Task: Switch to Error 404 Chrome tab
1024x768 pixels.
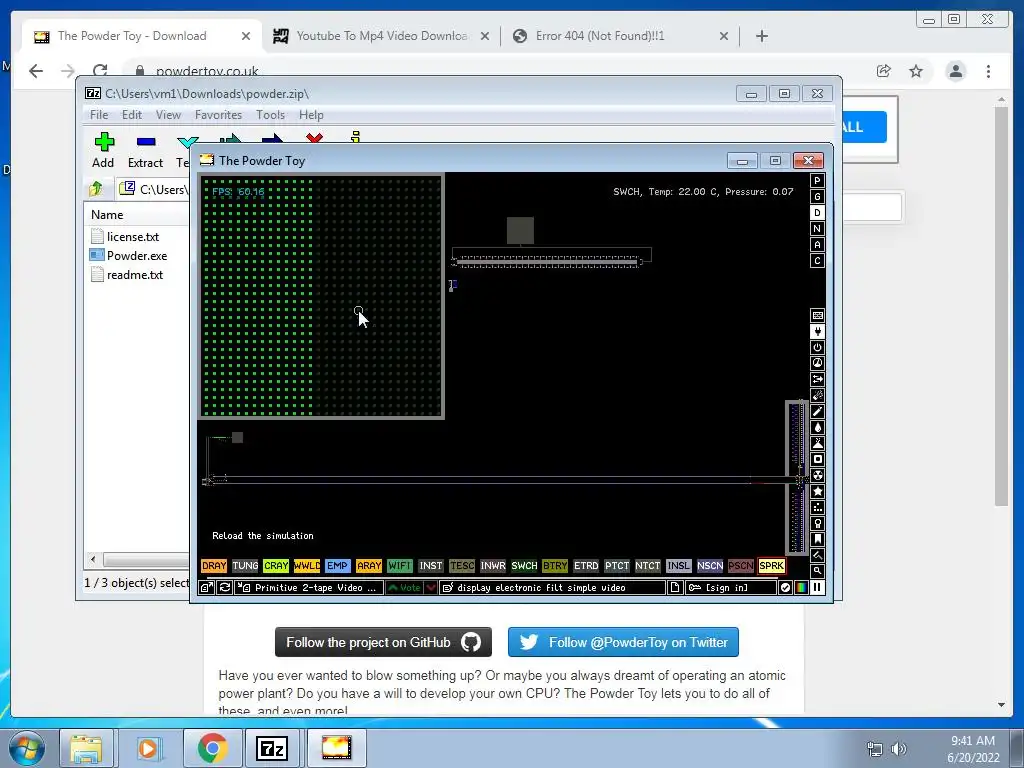Action: 620,36
